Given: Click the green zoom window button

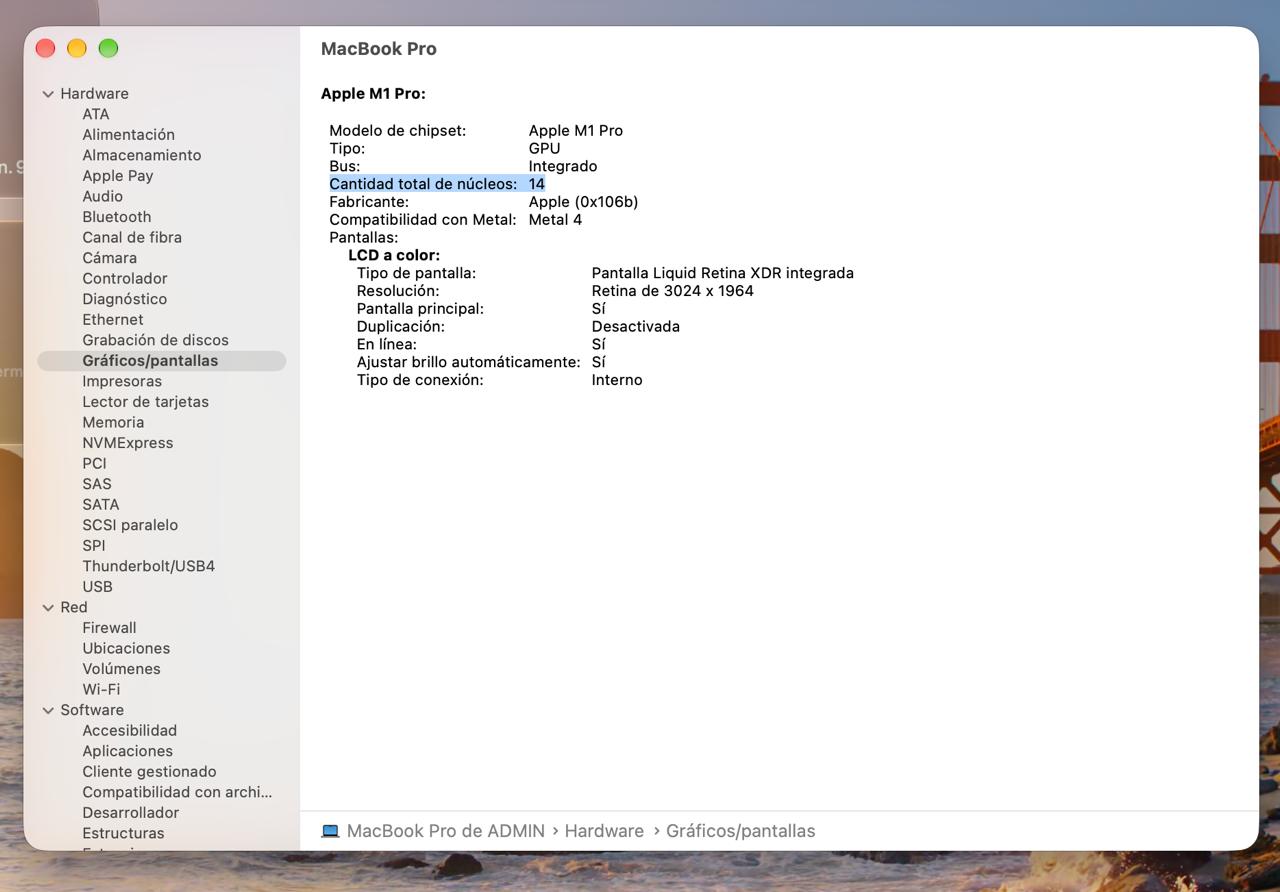Looking at the screenshot, I should pos(109,48).
